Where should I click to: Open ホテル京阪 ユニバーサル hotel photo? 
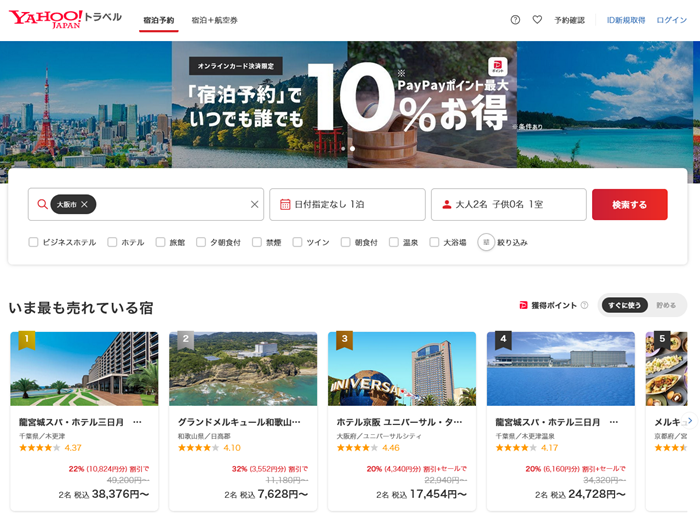(x=402, y=369)
